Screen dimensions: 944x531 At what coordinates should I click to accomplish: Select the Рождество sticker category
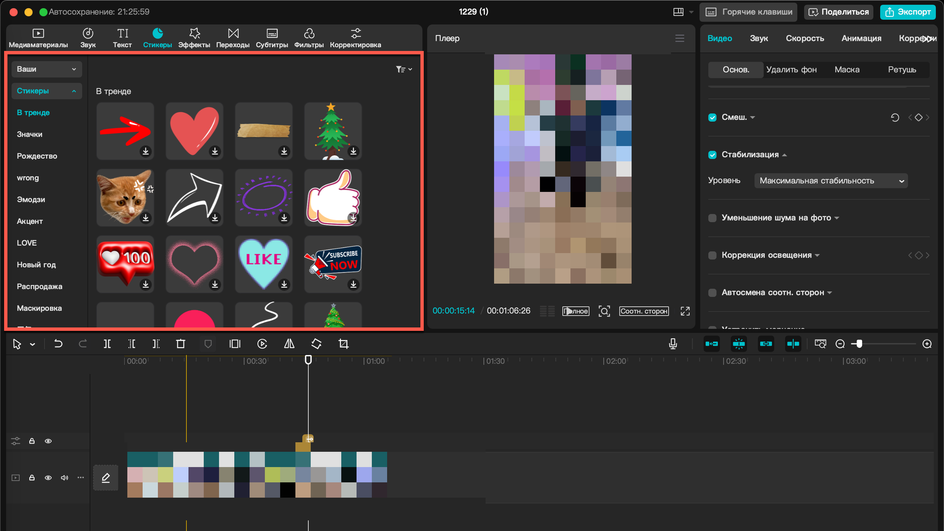tap(37, 156)
